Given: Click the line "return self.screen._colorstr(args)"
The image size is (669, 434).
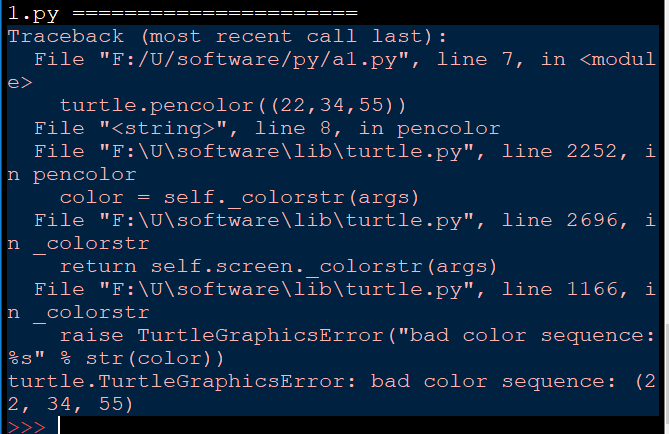Looking at the screenshot, I should pos(278,267).
